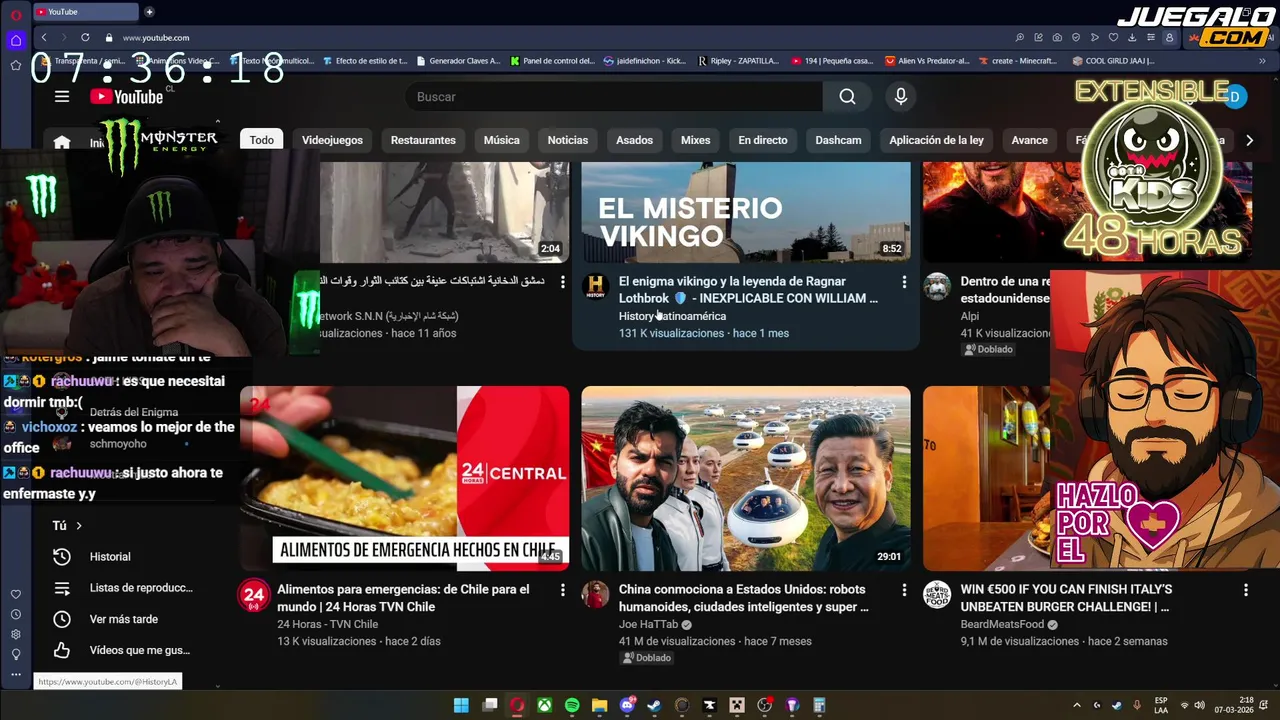
Task: Open the History channel avatar
Action: click(596, 286)
